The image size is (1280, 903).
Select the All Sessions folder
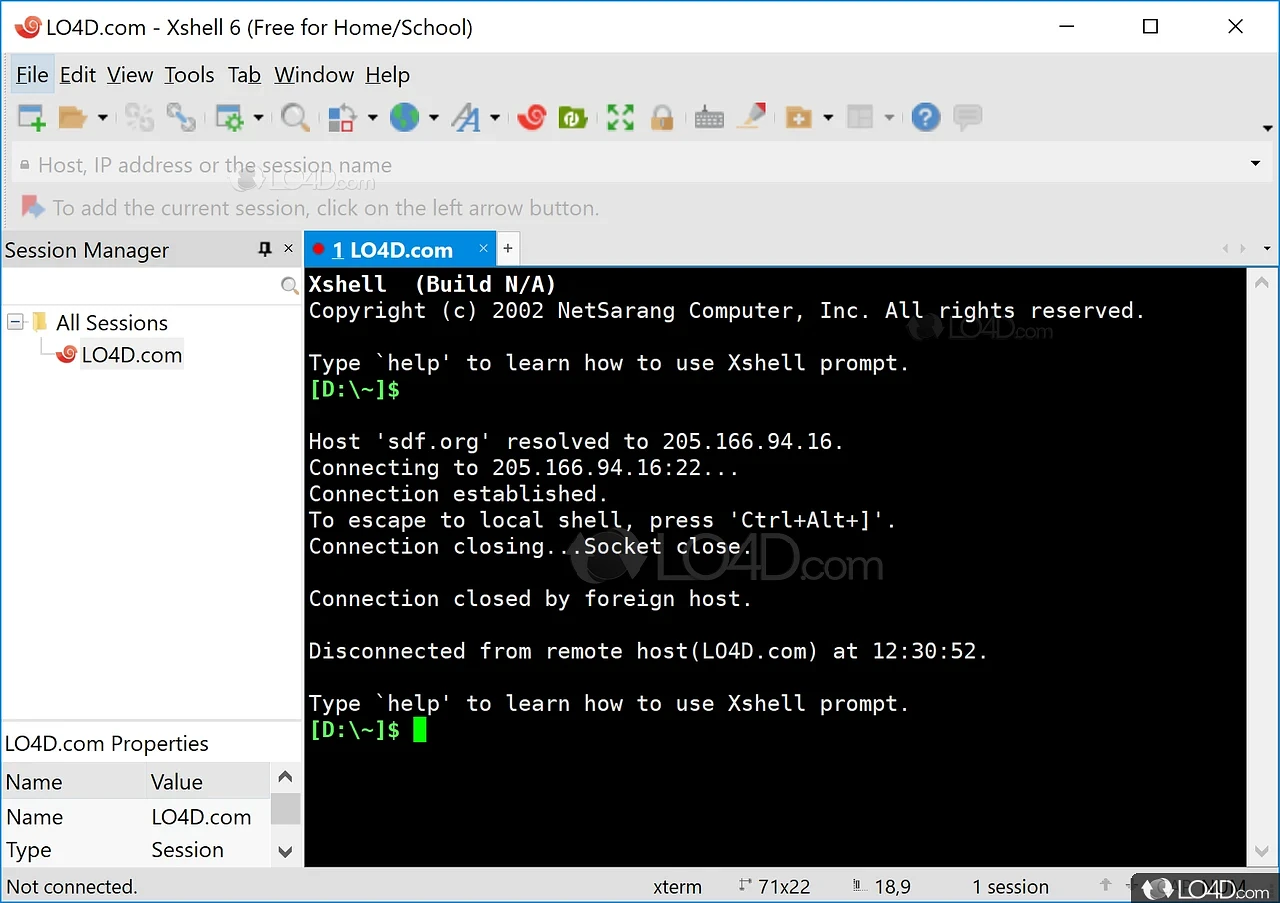[111, 322]
